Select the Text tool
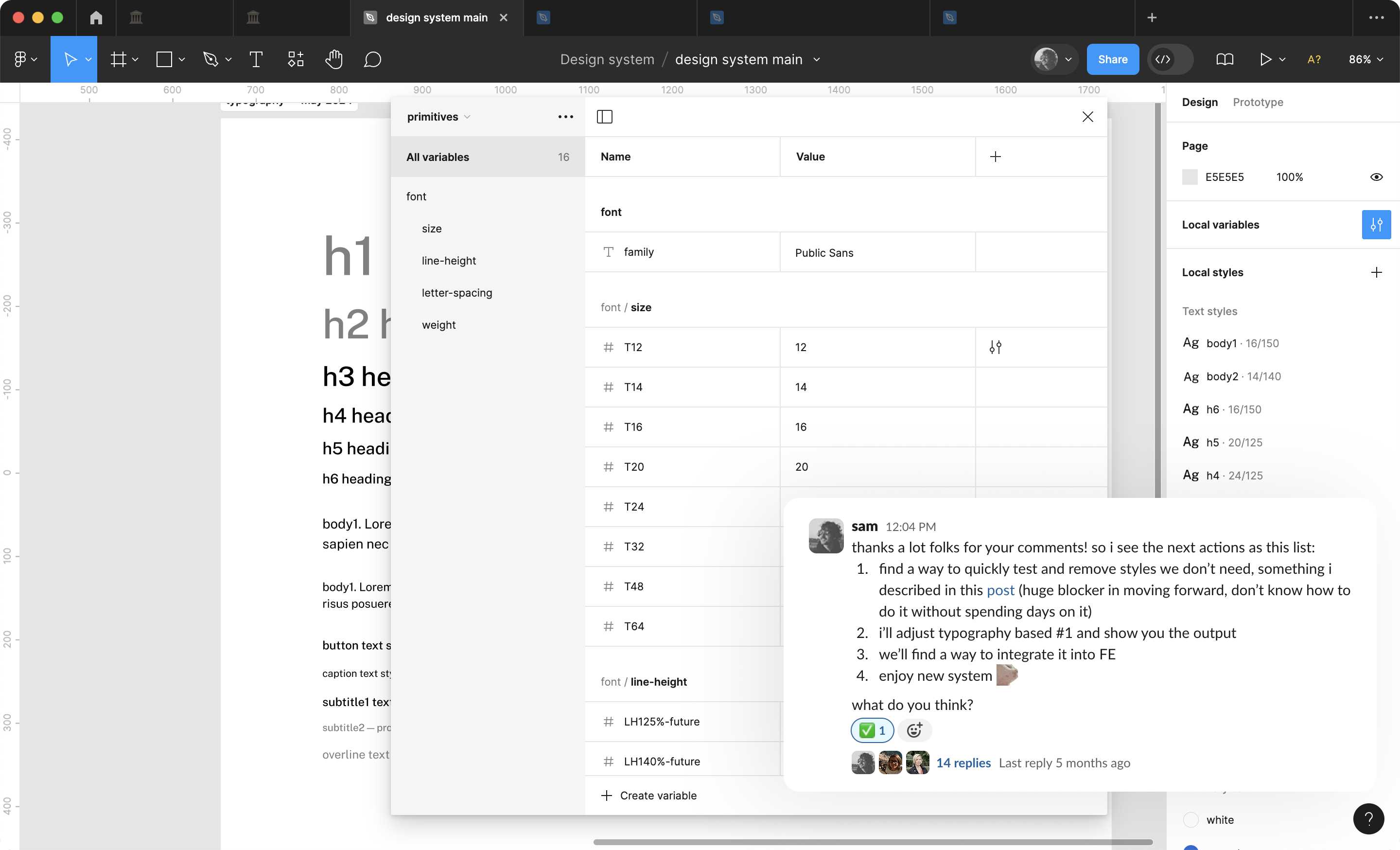The height and width of the screenshot is (850, 1400). click(256, 59)
